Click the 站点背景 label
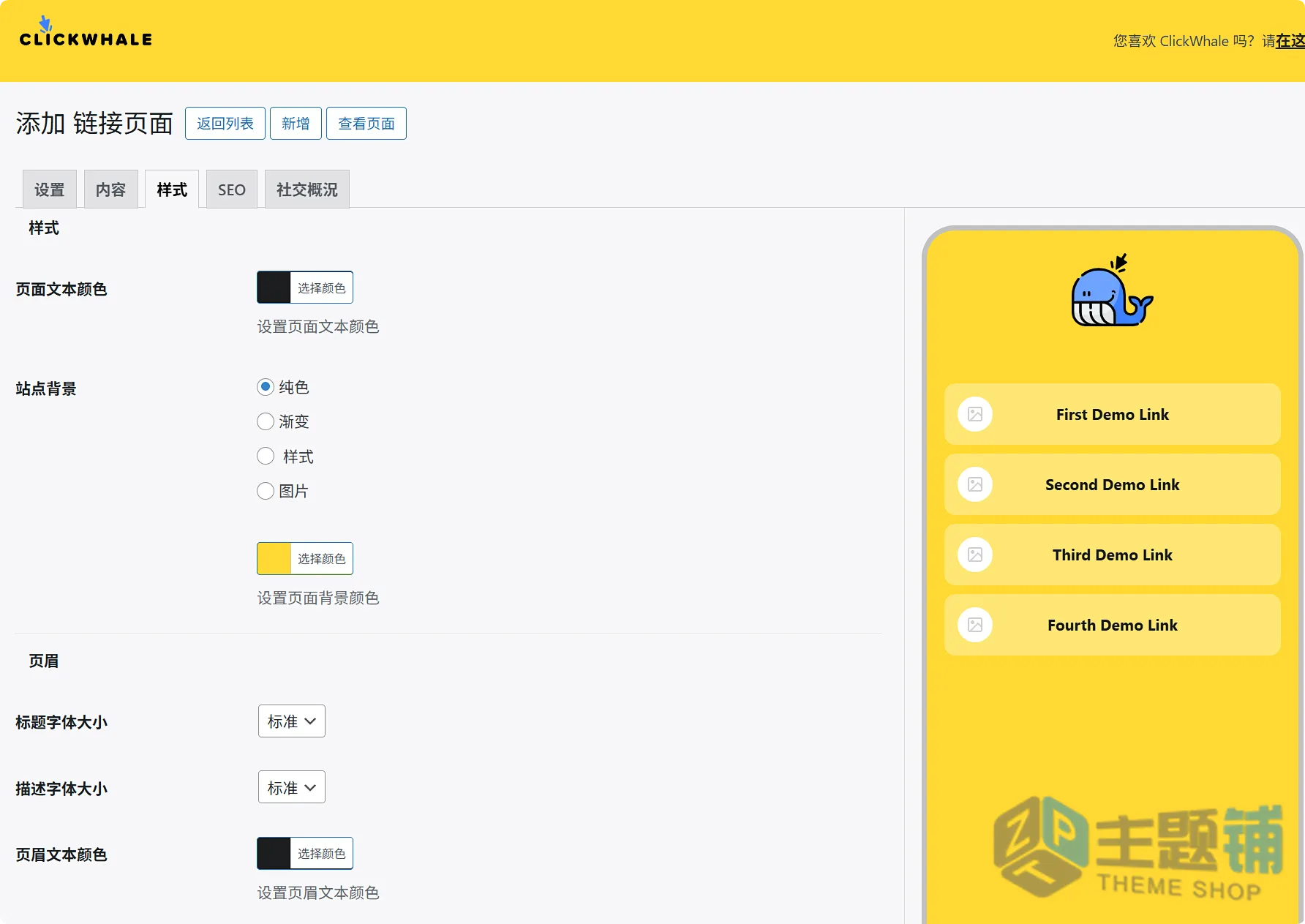 point(46,388)
